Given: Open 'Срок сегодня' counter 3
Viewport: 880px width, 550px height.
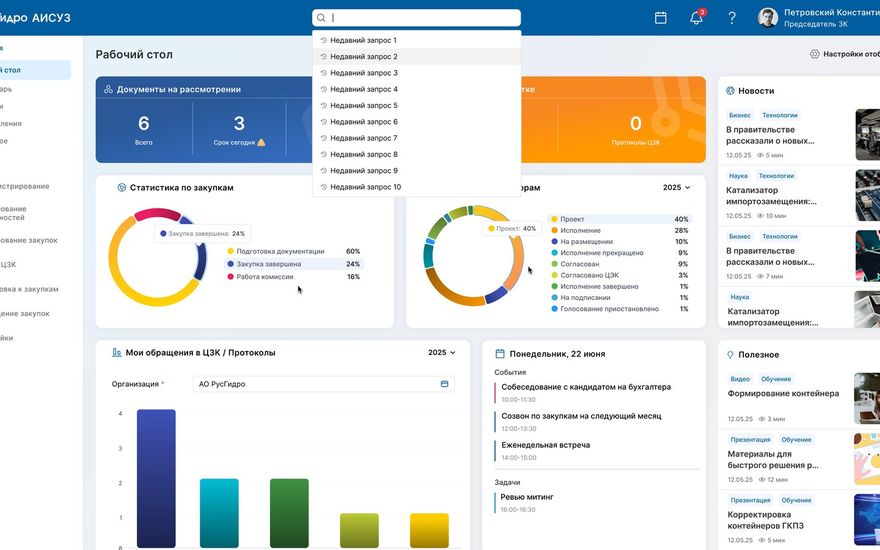Looking at the screenshot, I should click(x=240, y=130).
